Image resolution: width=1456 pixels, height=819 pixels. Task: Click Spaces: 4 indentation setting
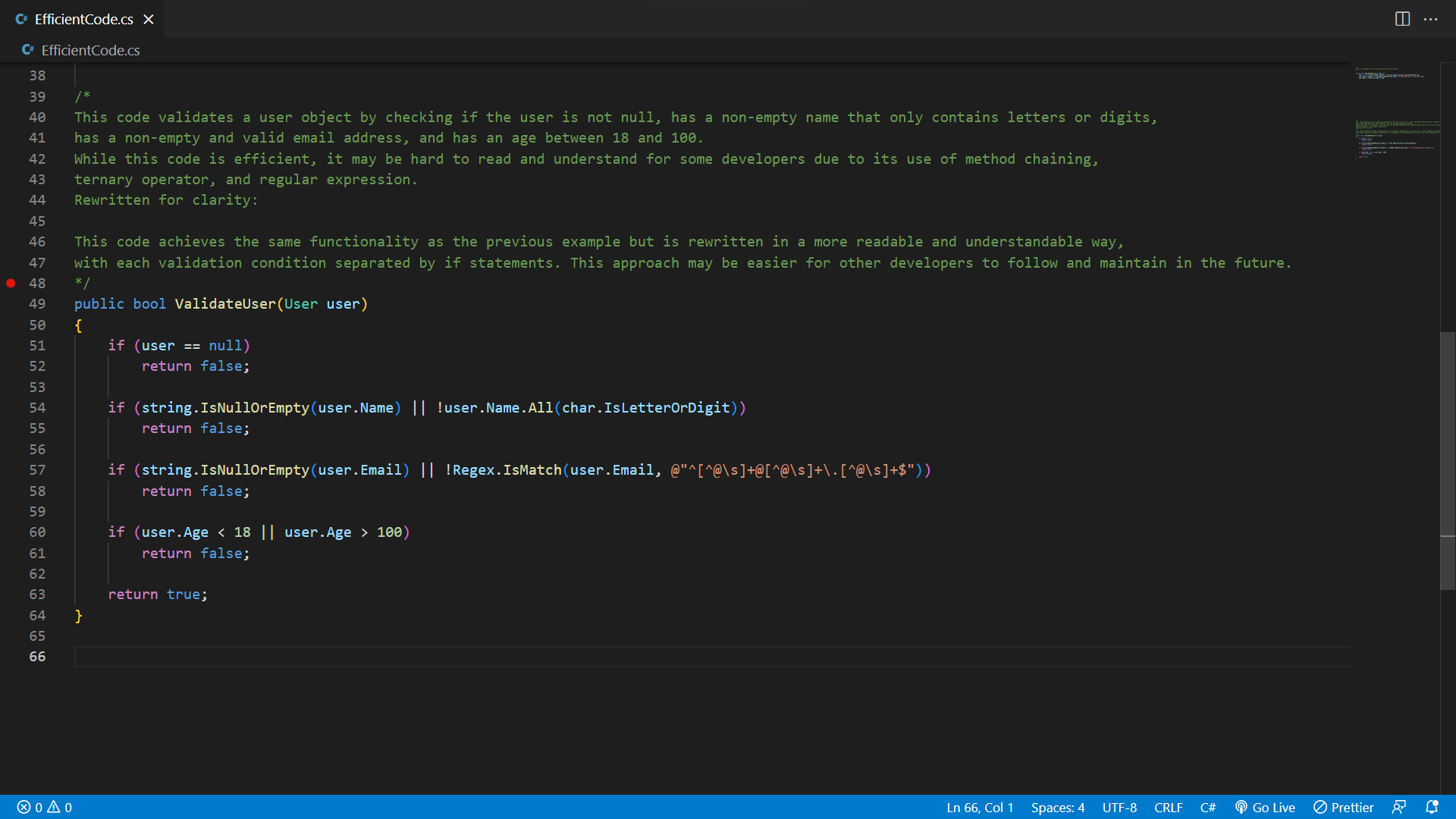(1058, 807)
